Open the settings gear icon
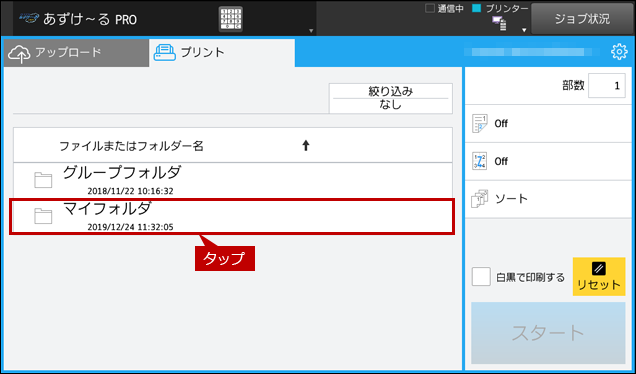Image resolution: width=636 pixels, height=374 pixels. [619, 52]
